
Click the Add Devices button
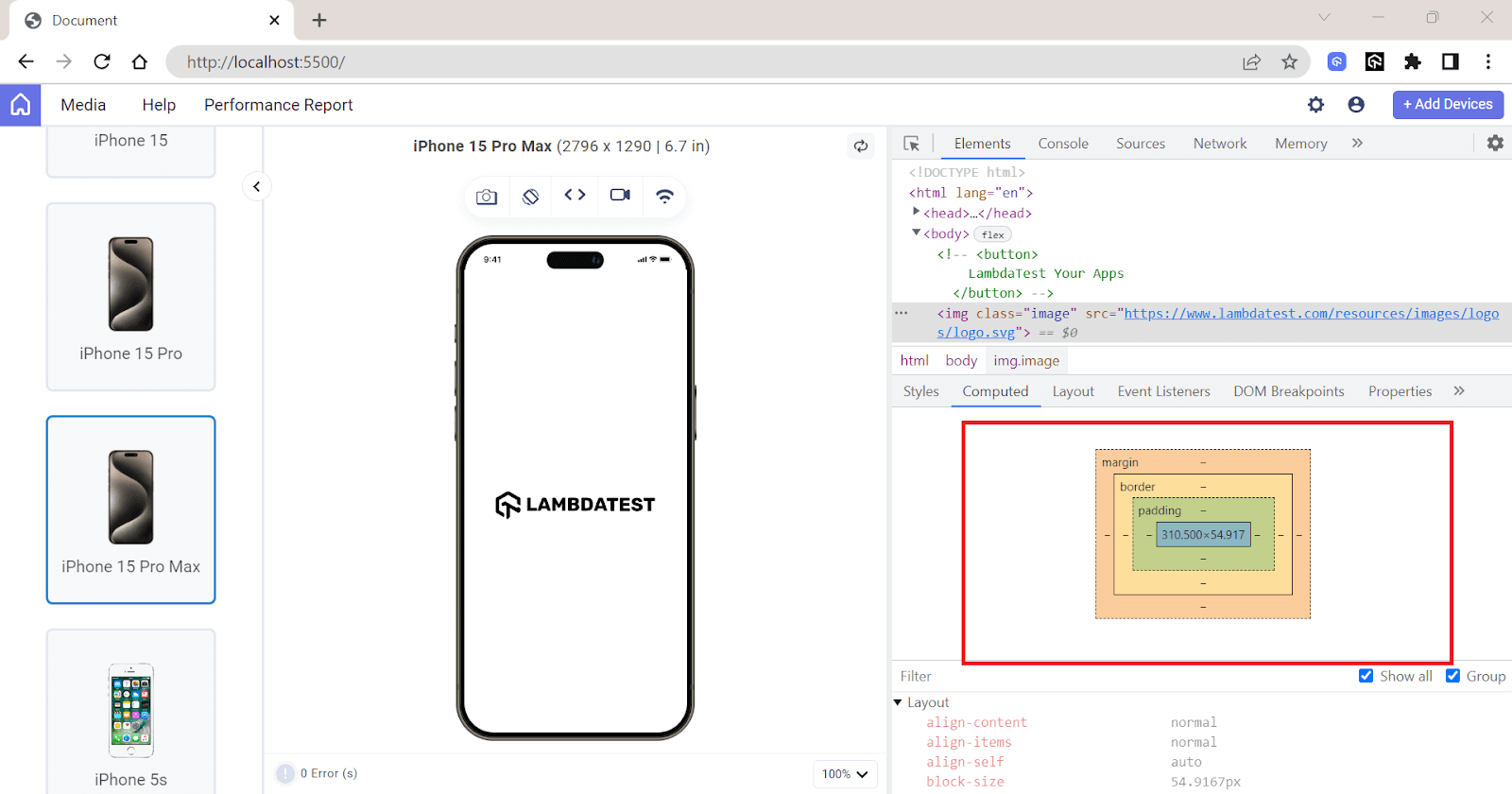click(1447, 105)
